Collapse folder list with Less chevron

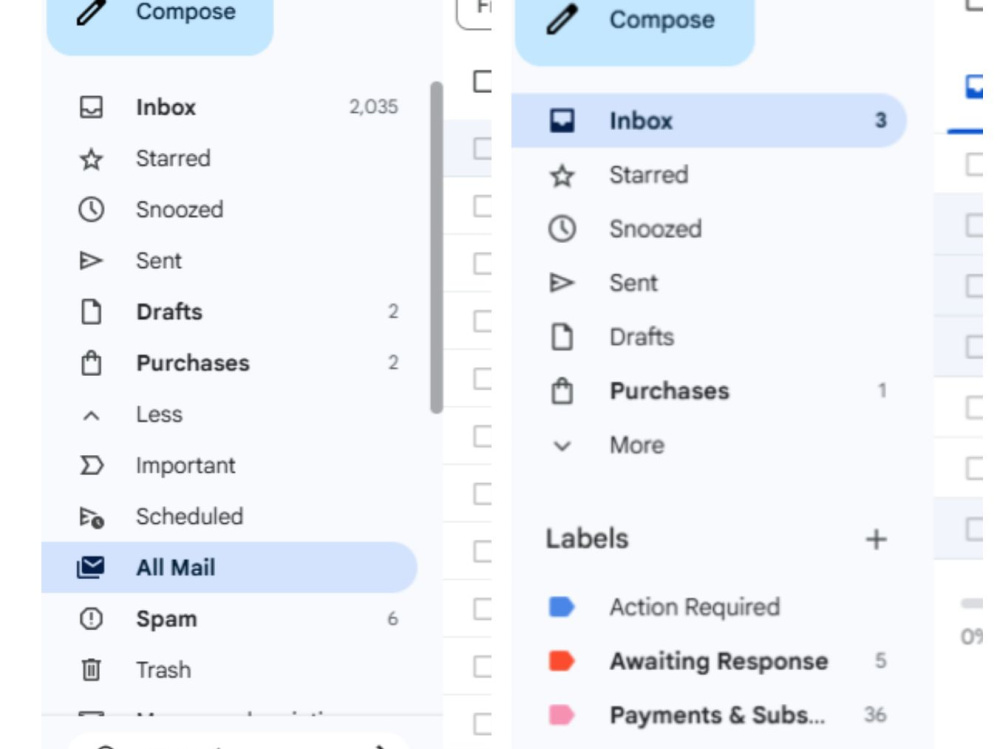click(91, 416)
